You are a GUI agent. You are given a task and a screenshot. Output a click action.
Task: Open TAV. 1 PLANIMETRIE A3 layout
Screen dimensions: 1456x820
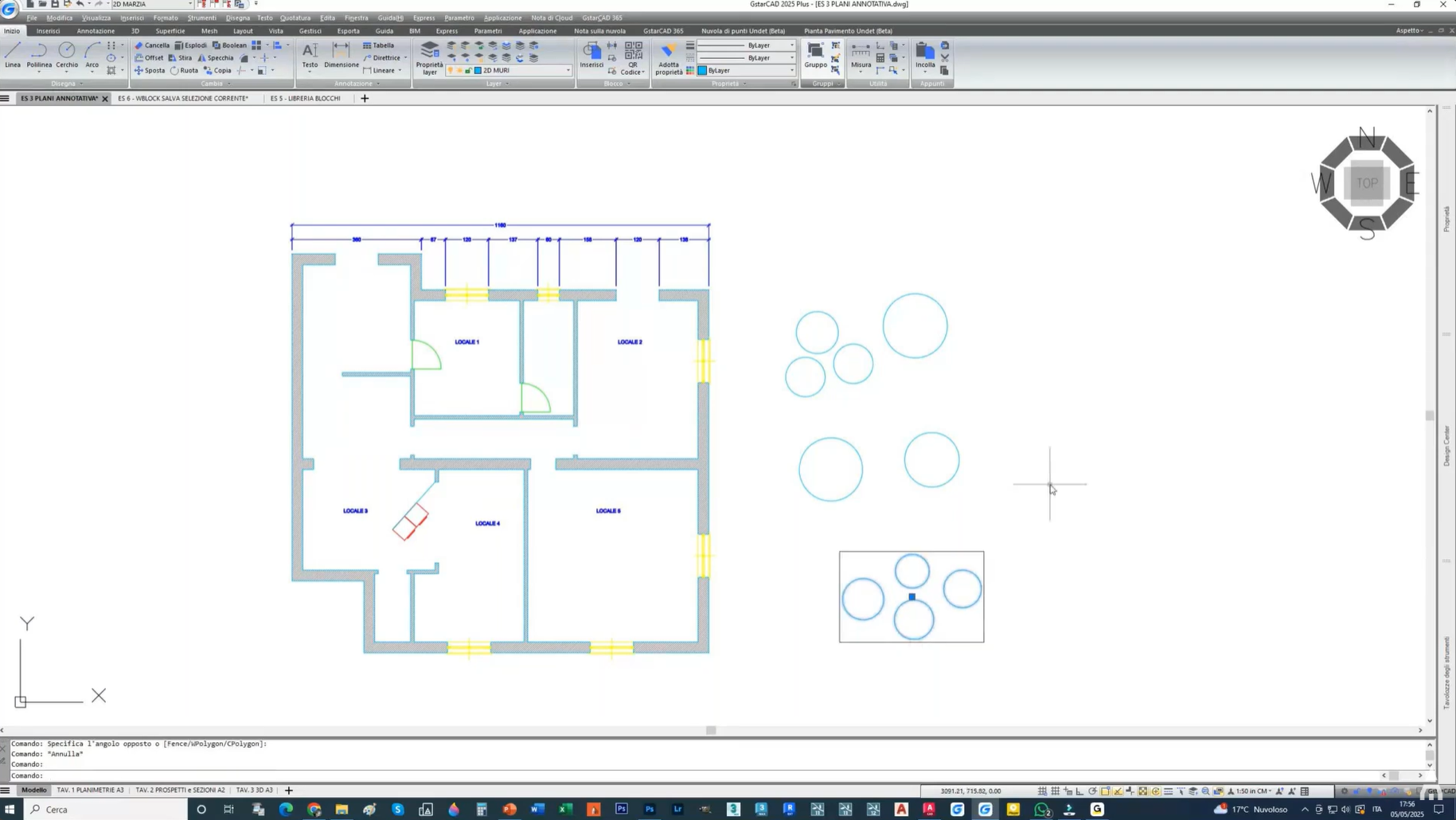[90, 791]
